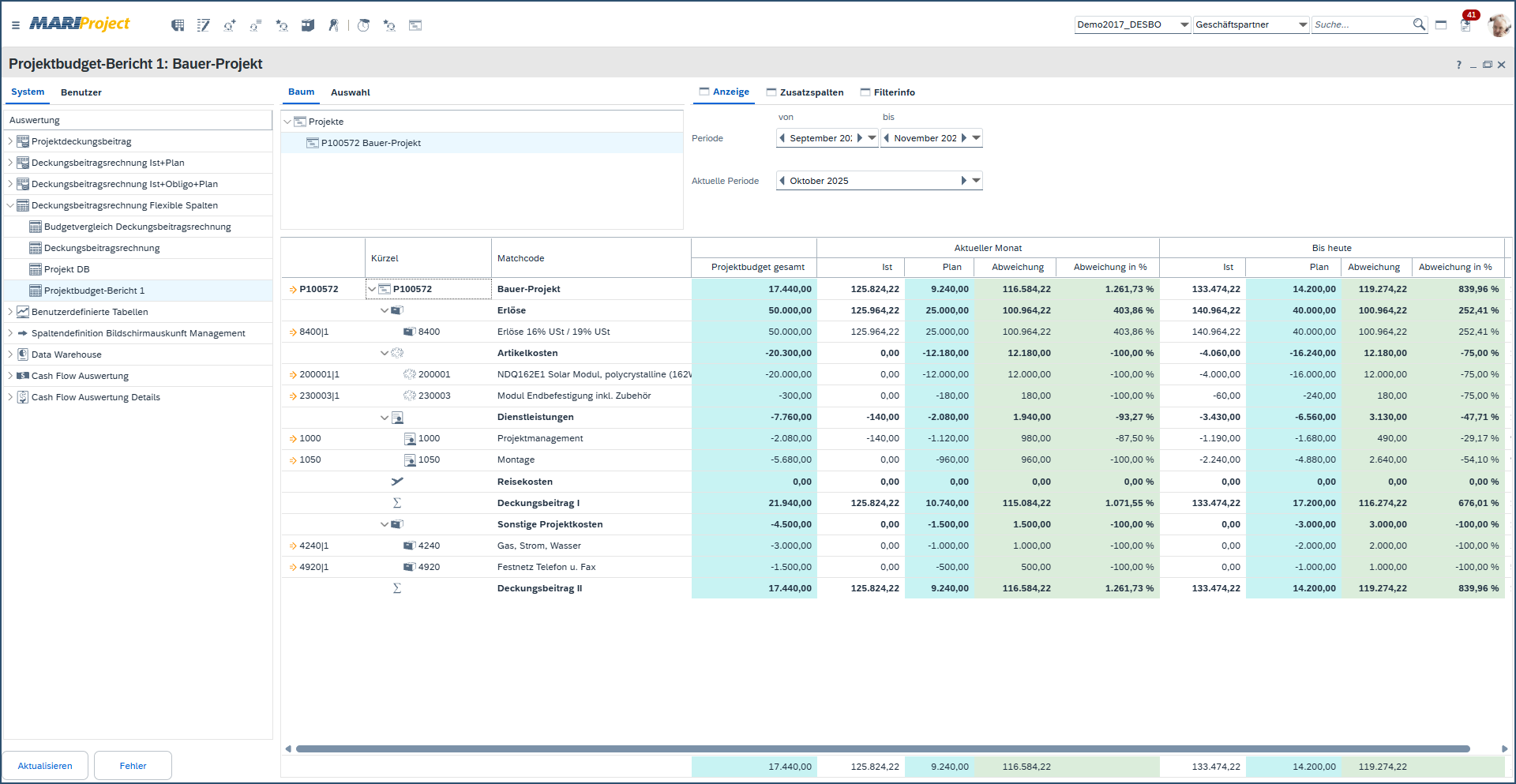Open the hamburger main menu
The width and height of the screenshot is (1516, 784).
tap(16, 25)
